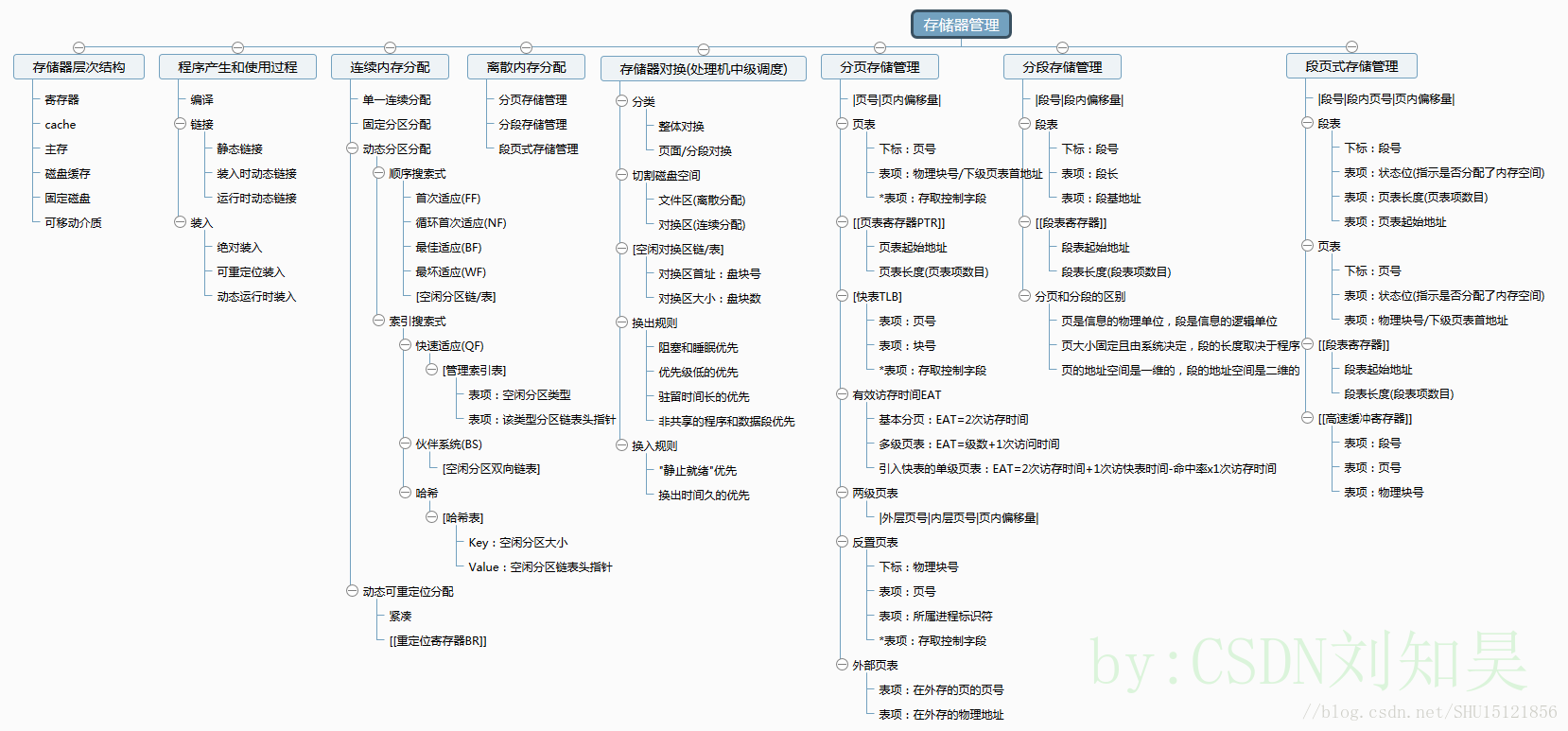This screenshot has width=1568, height=731.
Task: Select the 表项：在外存的物理地址 node
Action: pyautogui.click(x=941, y=714)
